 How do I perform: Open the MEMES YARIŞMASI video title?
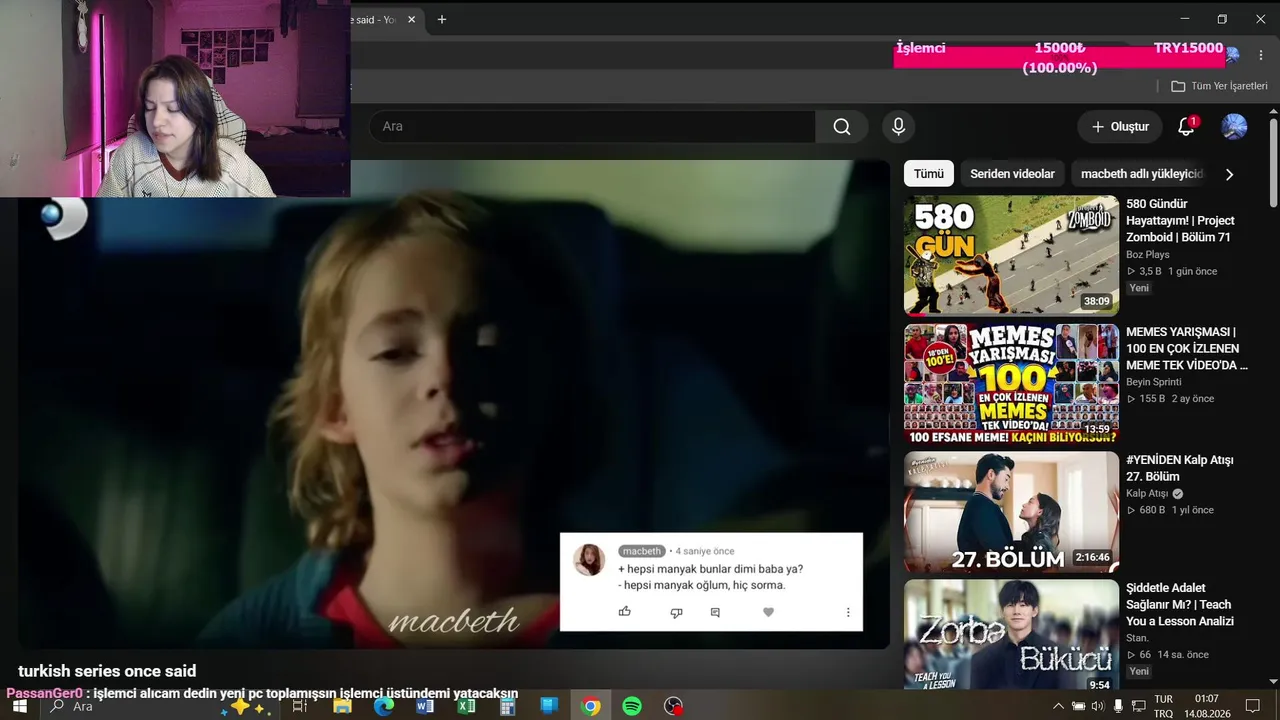click(1187, 349)
